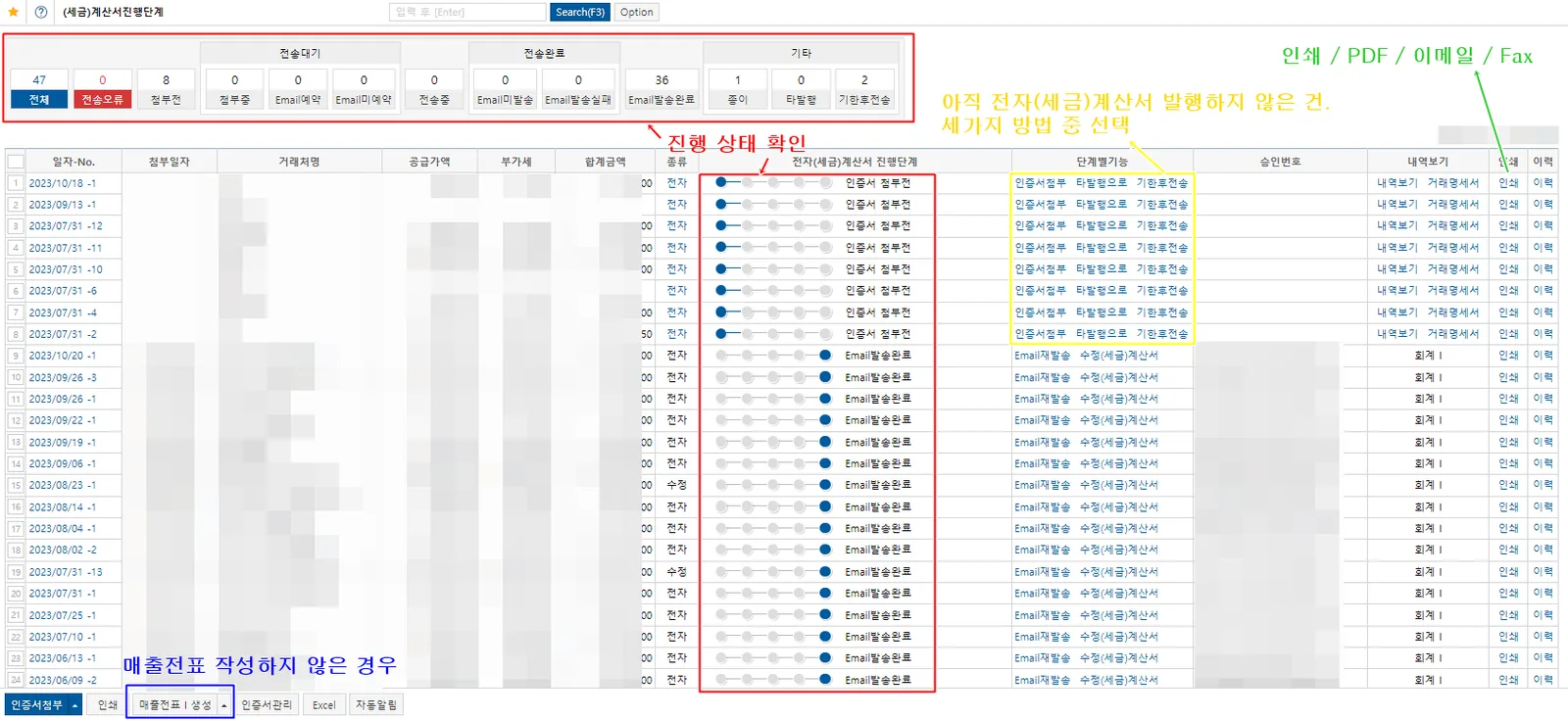Open the 2023/09/26 -3 date link
Screen dimensions: 1568x720
[x=63, y=377]
